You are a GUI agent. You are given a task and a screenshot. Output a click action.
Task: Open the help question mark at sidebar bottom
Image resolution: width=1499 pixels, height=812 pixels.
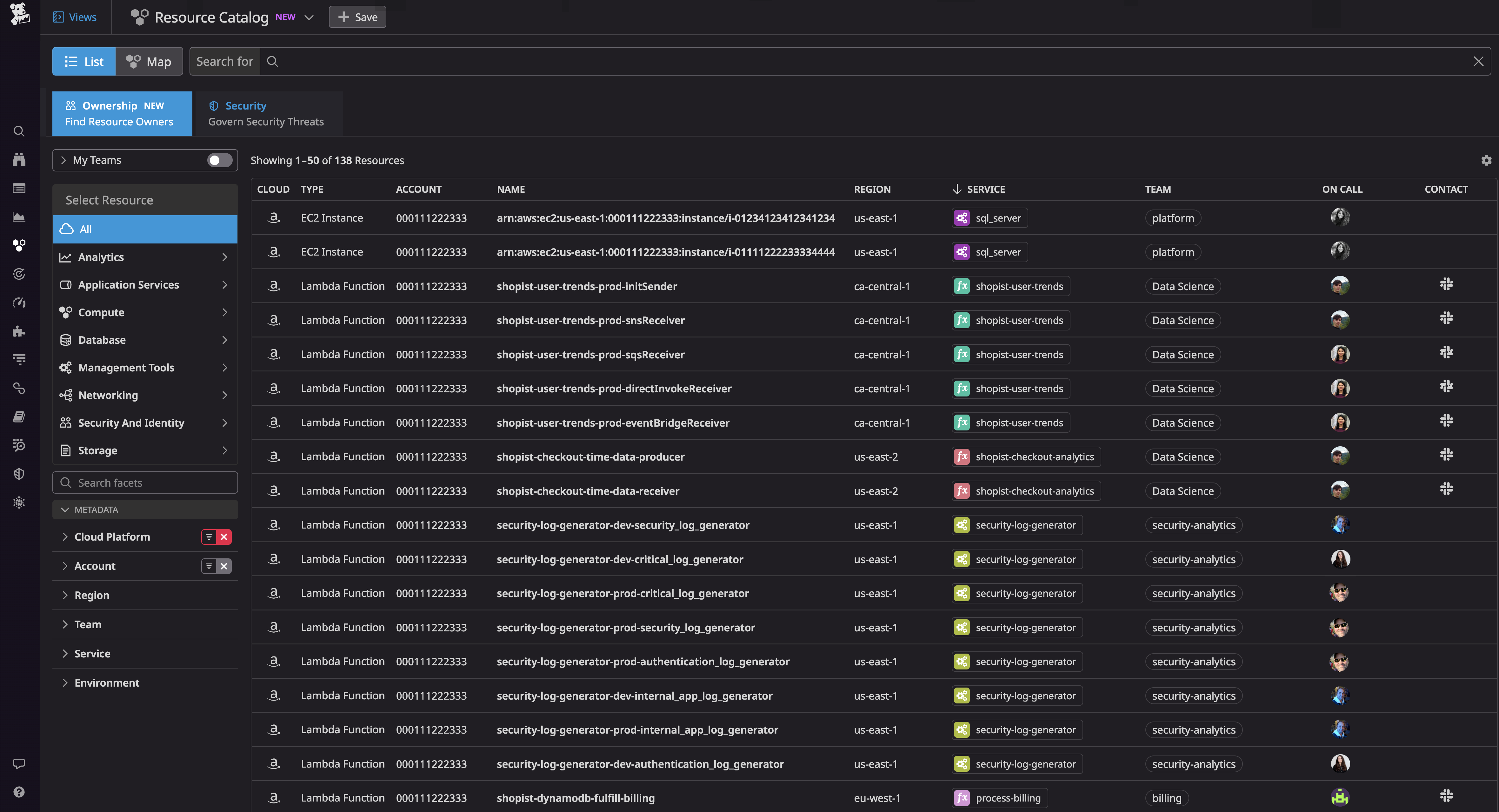19,792
